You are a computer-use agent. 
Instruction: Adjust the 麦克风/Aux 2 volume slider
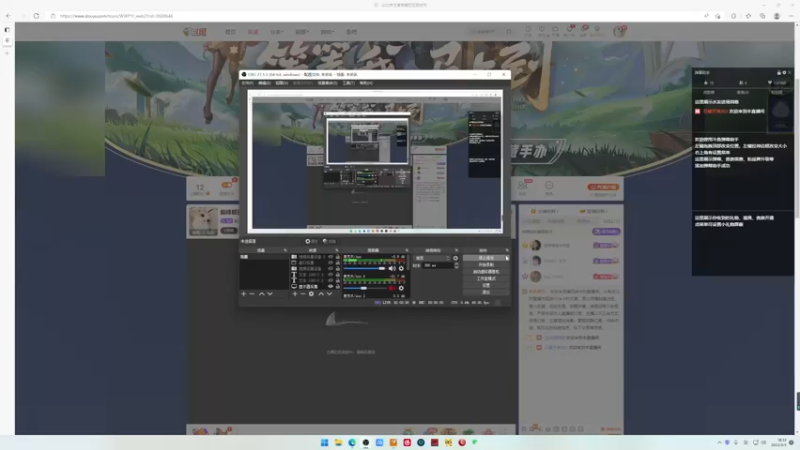tap(365, 288)
